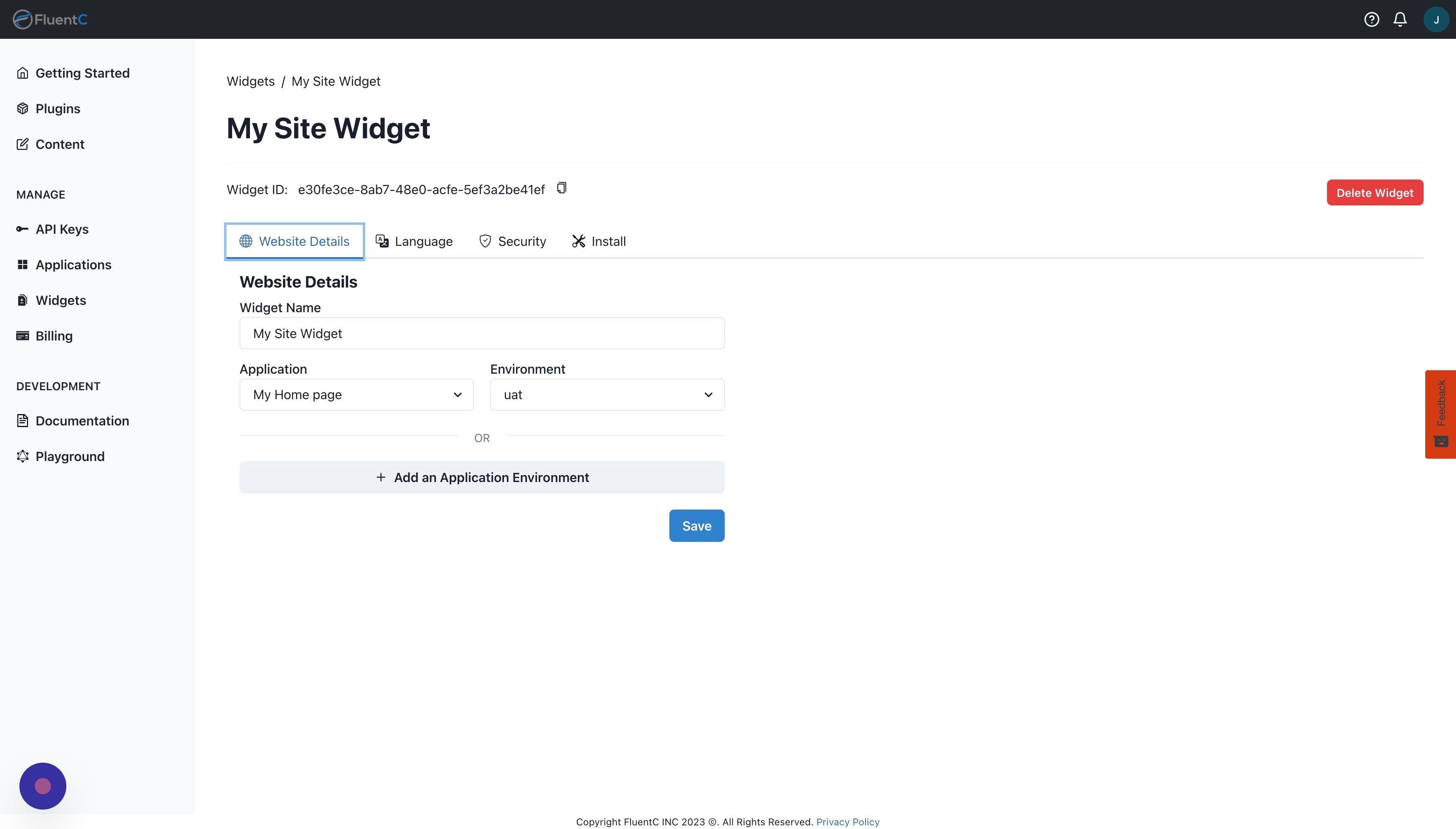
Task: Click Add an Application Environment
Action: click(x=482, y=477)
